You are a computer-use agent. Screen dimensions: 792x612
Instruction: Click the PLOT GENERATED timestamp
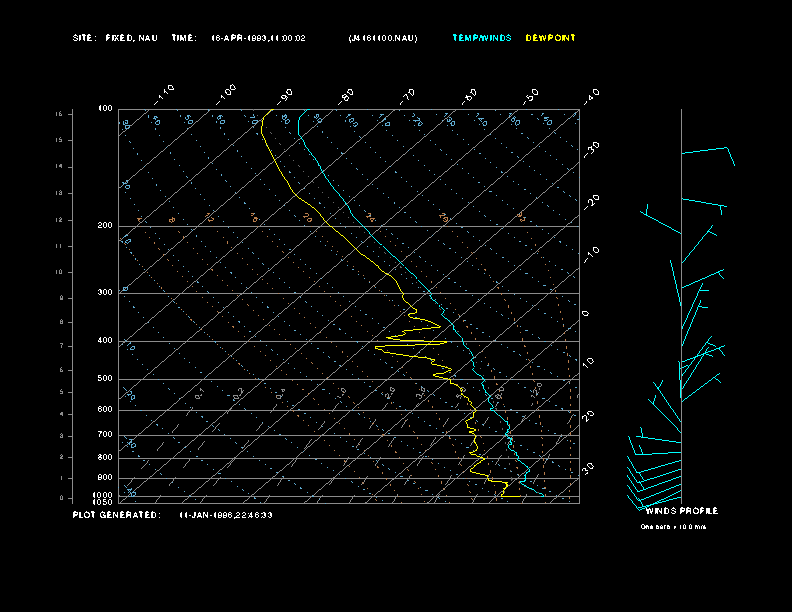pyautogui.click(x=226, y=515)
